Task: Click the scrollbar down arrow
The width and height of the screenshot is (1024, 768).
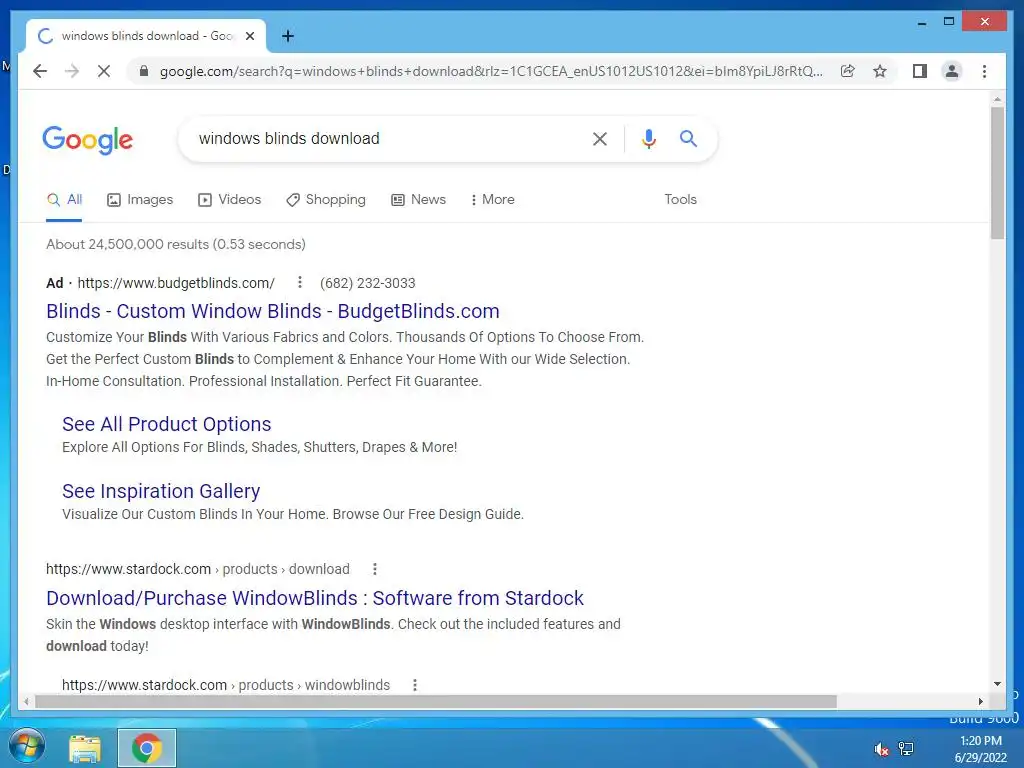Action: [997, 684]
